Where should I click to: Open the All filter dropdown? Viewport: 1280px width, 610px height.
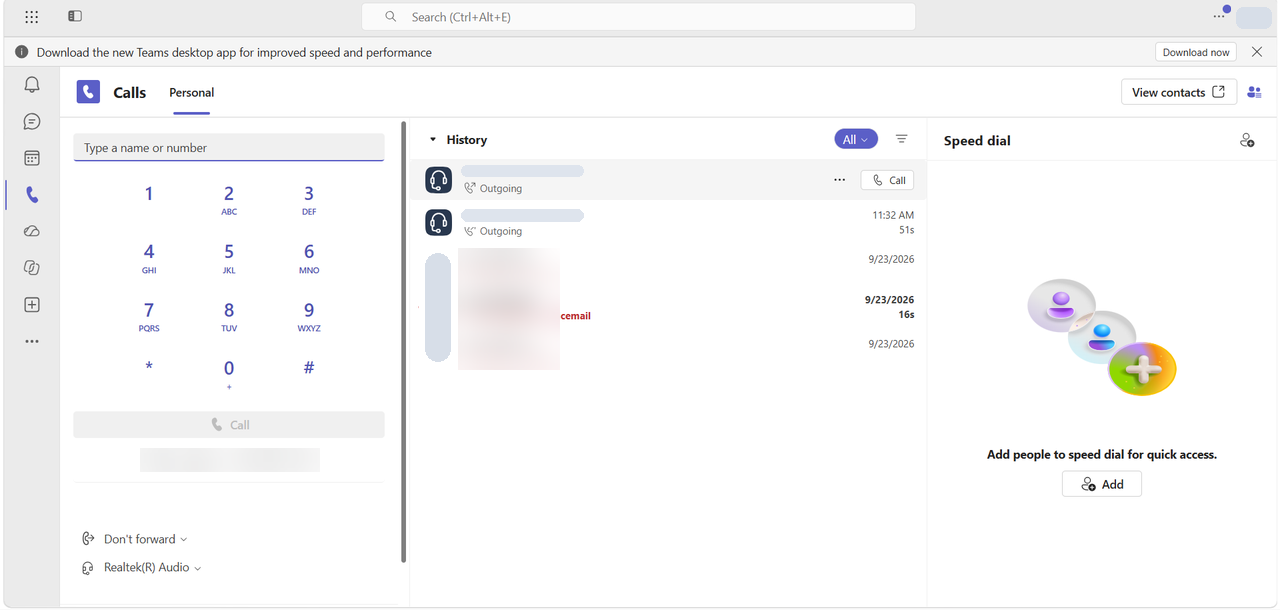pyautogui.click(x=856, y=139)
